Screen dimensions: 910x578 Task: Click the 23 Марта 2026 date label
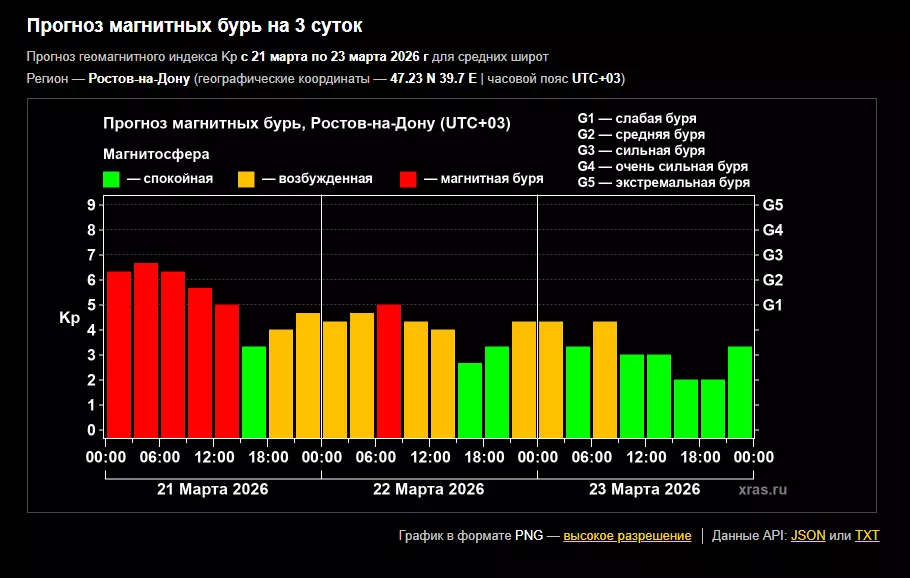pos(644,490)
